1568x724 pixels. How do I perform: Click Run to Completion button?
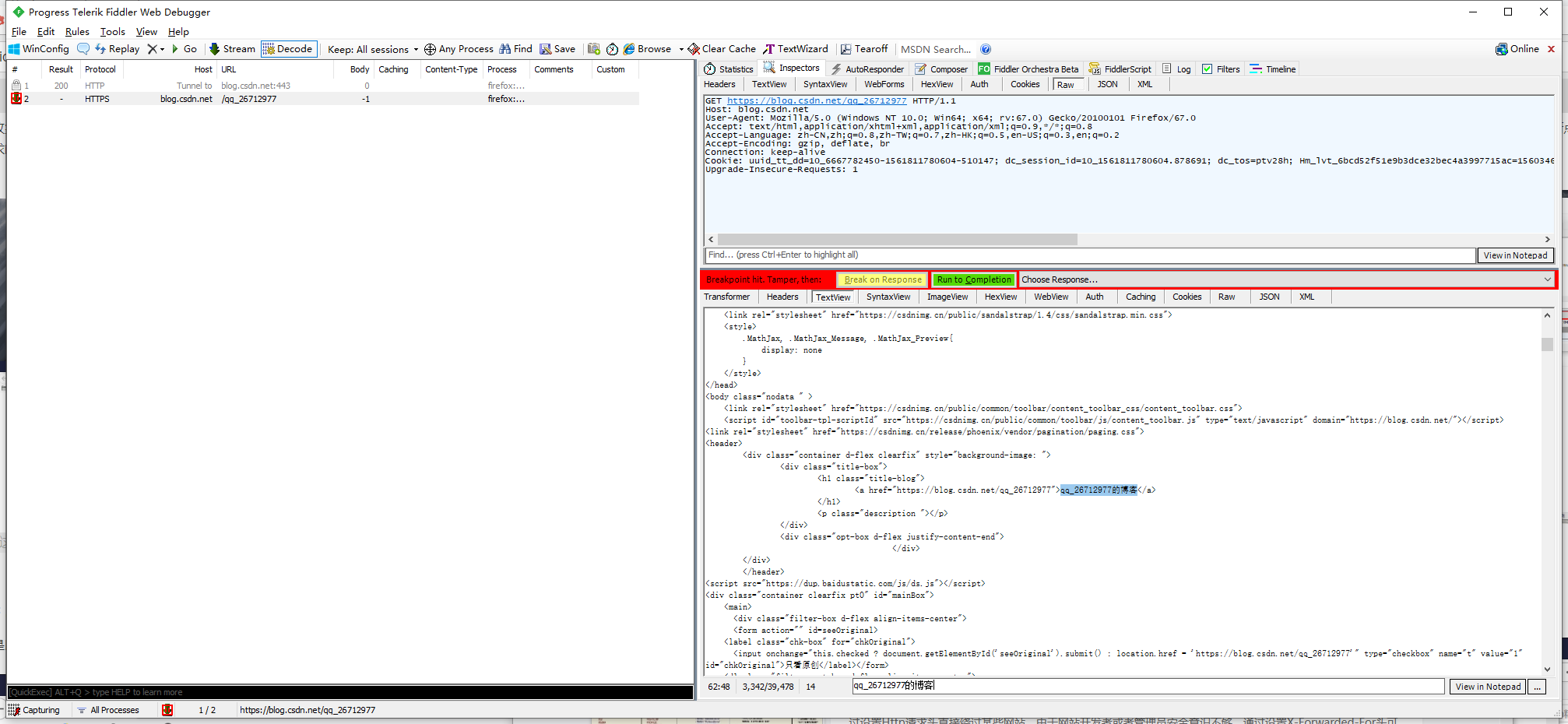click(x=974, y=280)
